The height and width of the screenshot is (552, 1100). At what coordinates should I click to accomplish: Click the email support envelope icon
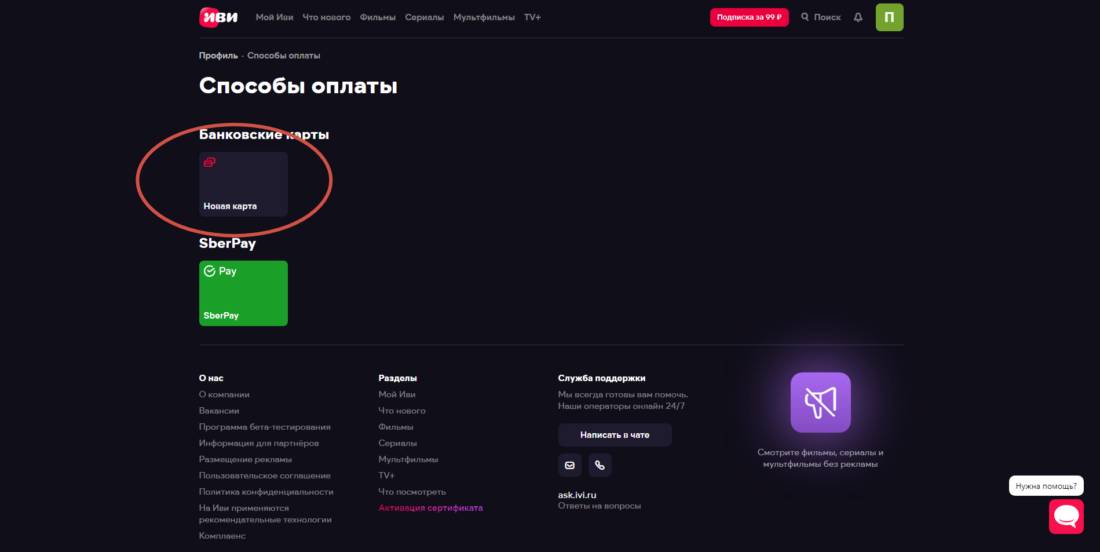point(570,465)
